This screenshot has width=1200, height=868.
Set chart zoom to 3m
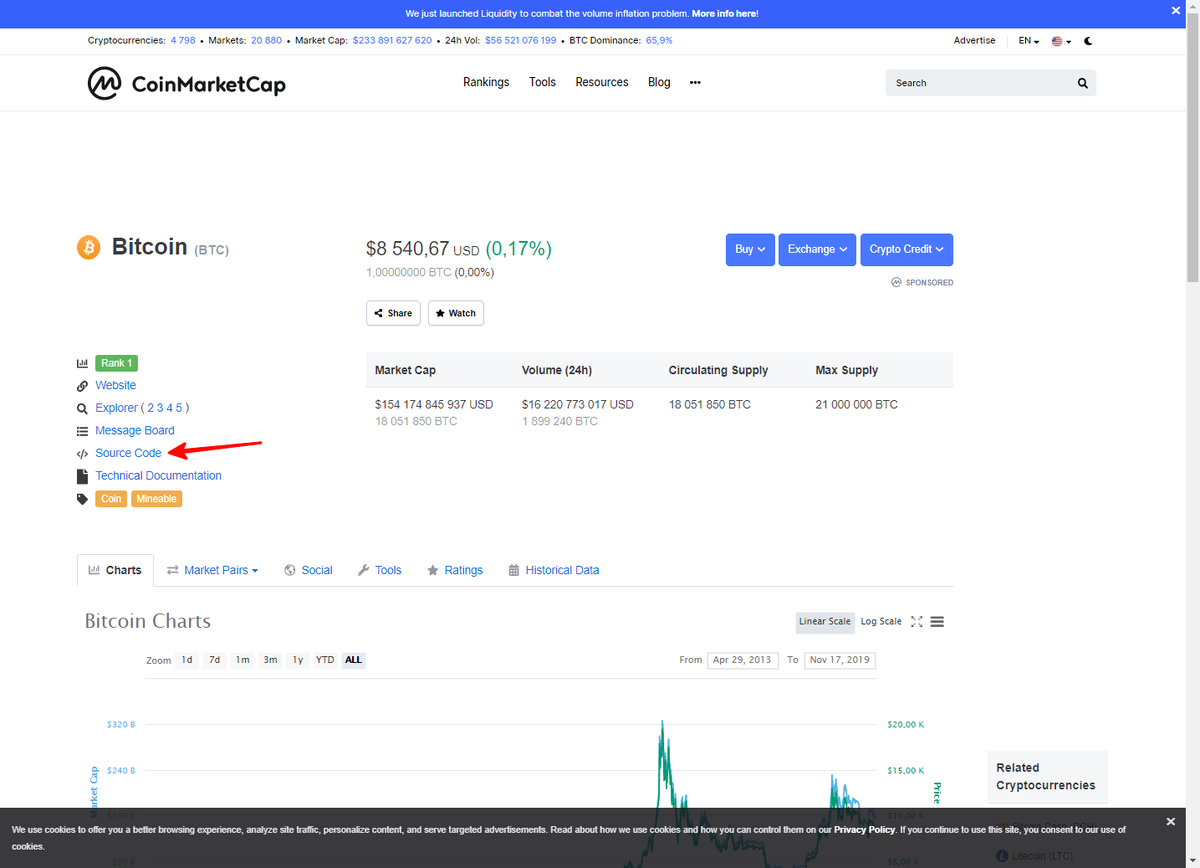coord(271,660)
